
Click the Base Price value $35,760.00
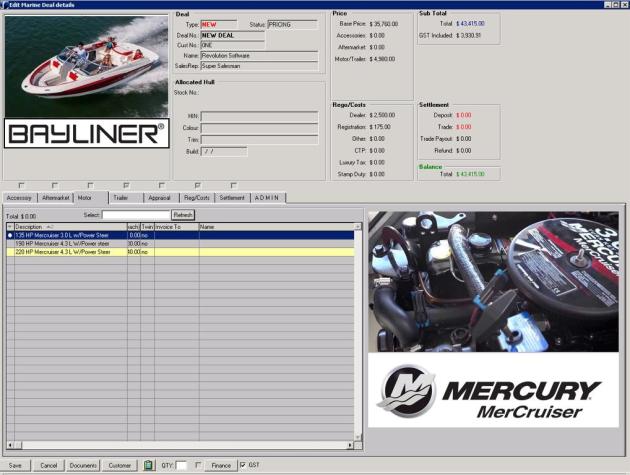pyautogui.click(x=384, y=24)
